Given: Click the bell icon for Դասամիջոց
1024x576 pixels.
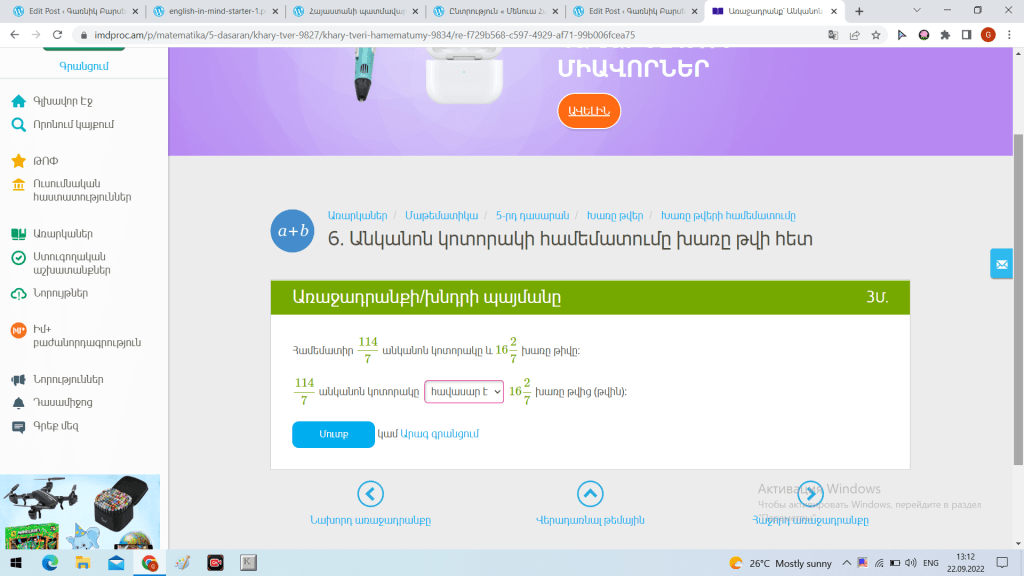Looking at the screenshot, I should tap(18, 403).
